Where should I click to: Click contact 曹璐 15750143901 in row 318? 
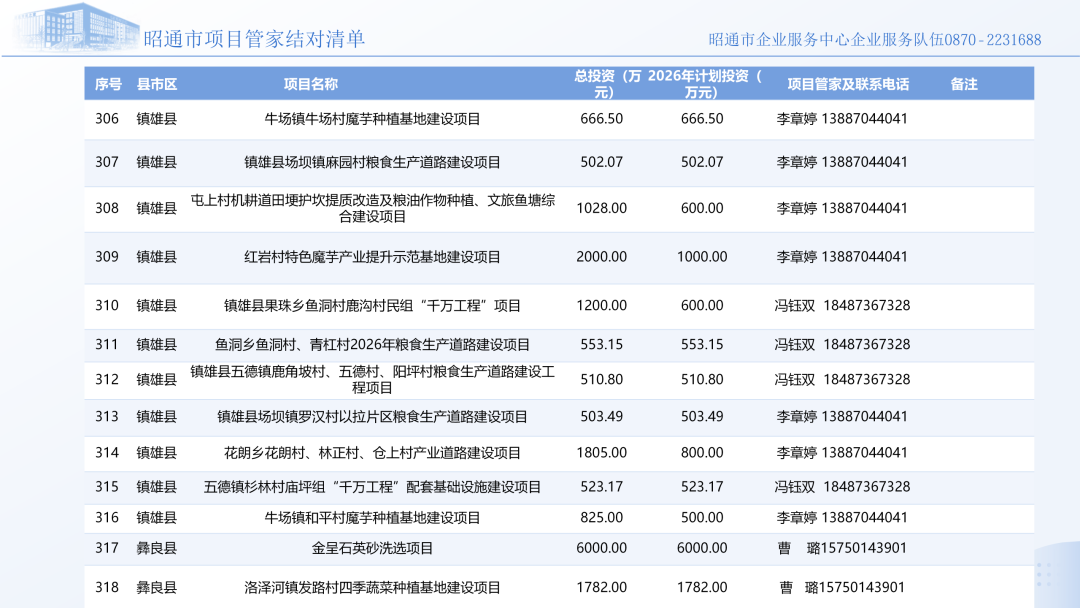(x=842, y=587)
